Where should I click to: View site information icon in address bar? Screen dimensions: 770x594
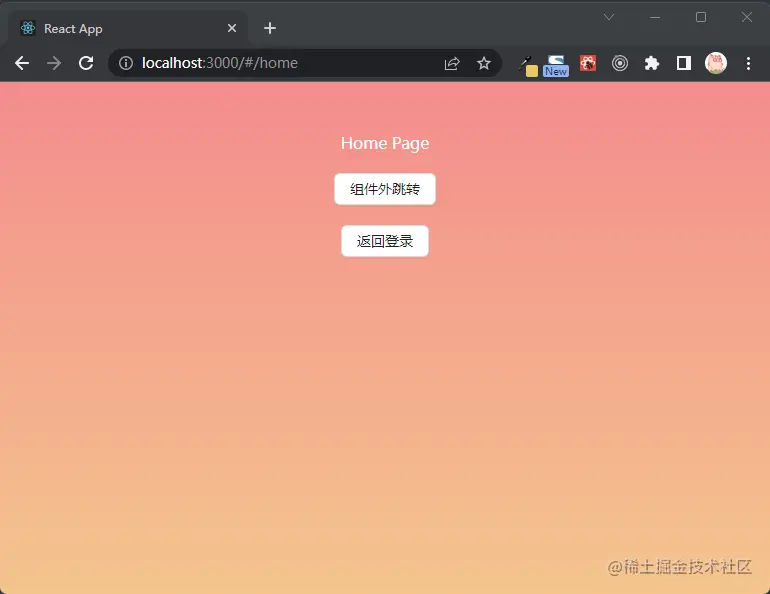[x=126, y=63]
